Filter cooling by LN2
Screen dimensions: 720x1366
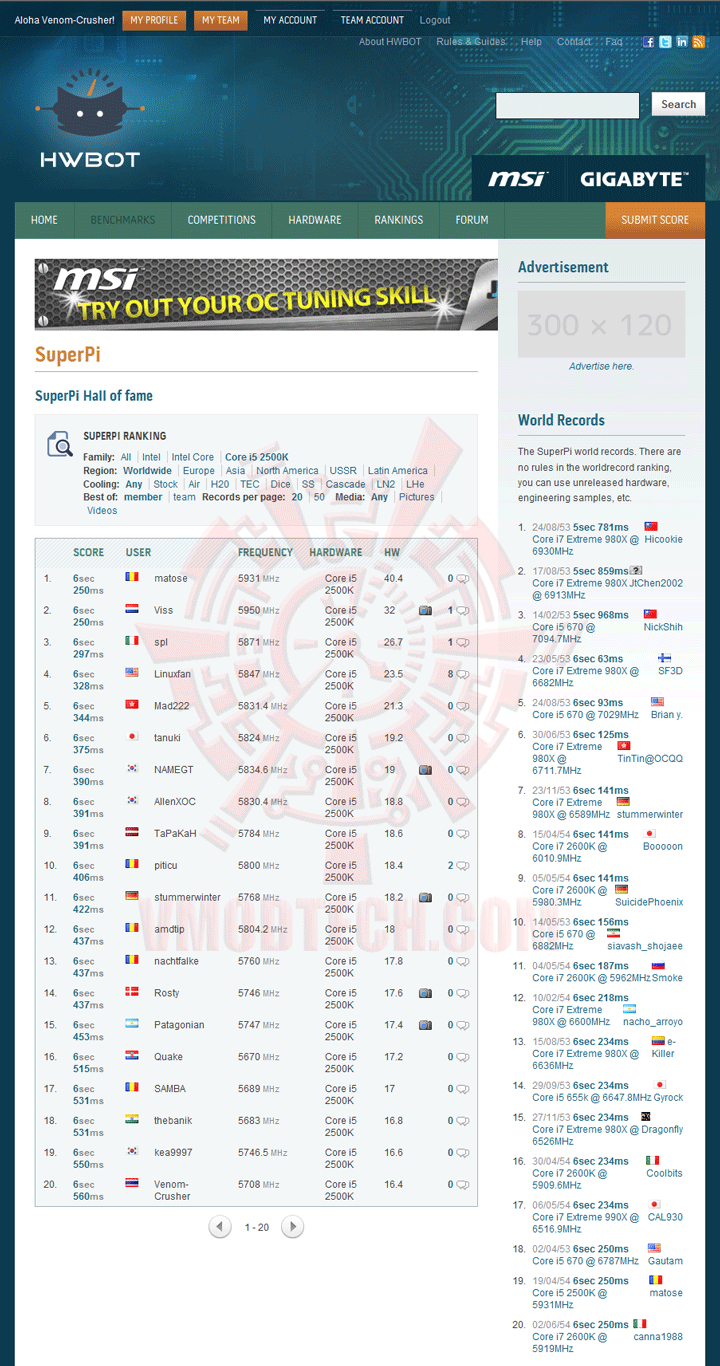click(x=386, y=484)
